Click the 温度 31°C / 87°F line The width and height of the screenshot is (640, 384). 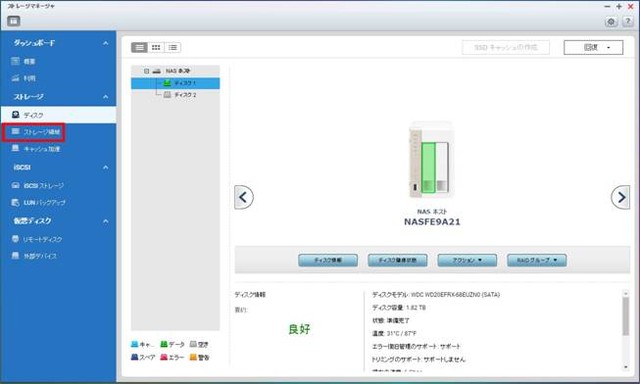coord(394,334)
